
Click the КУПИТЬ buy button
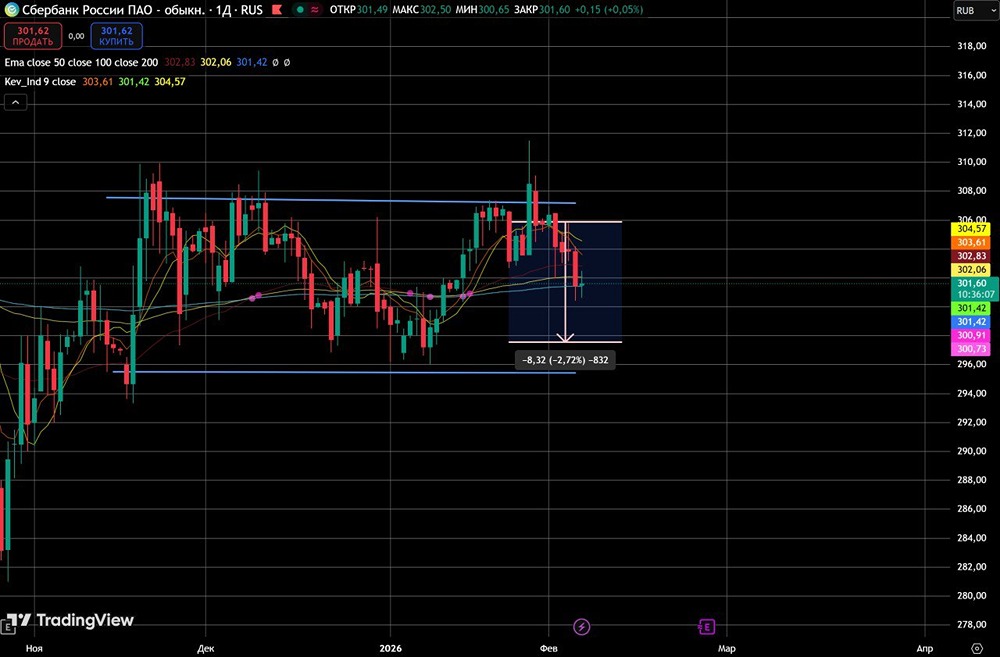116,36
